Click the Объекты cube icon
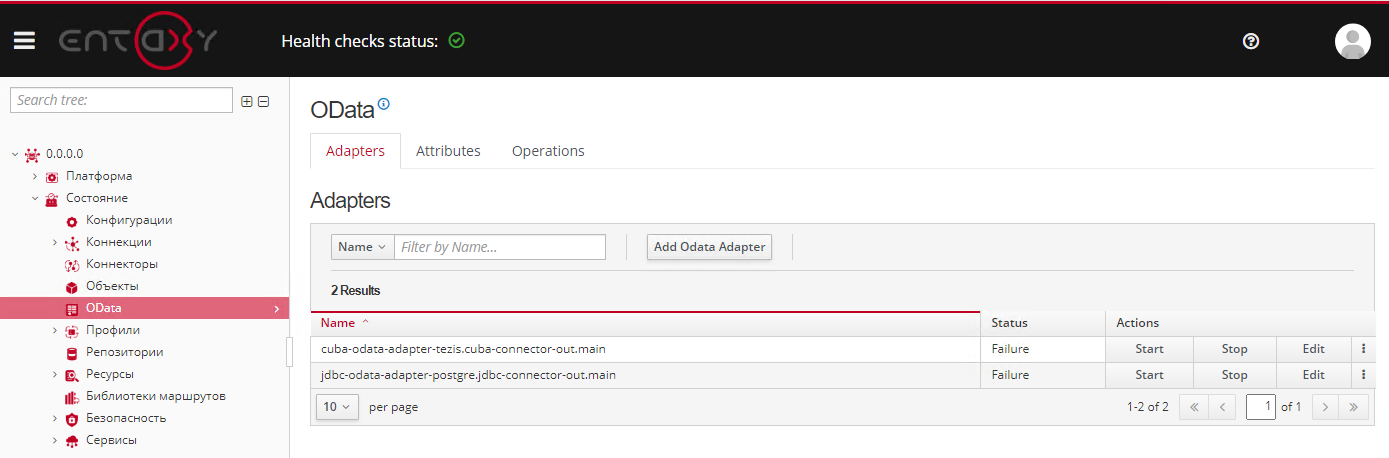The width and height of the screenshot is (1389, 458). (72, 287)
